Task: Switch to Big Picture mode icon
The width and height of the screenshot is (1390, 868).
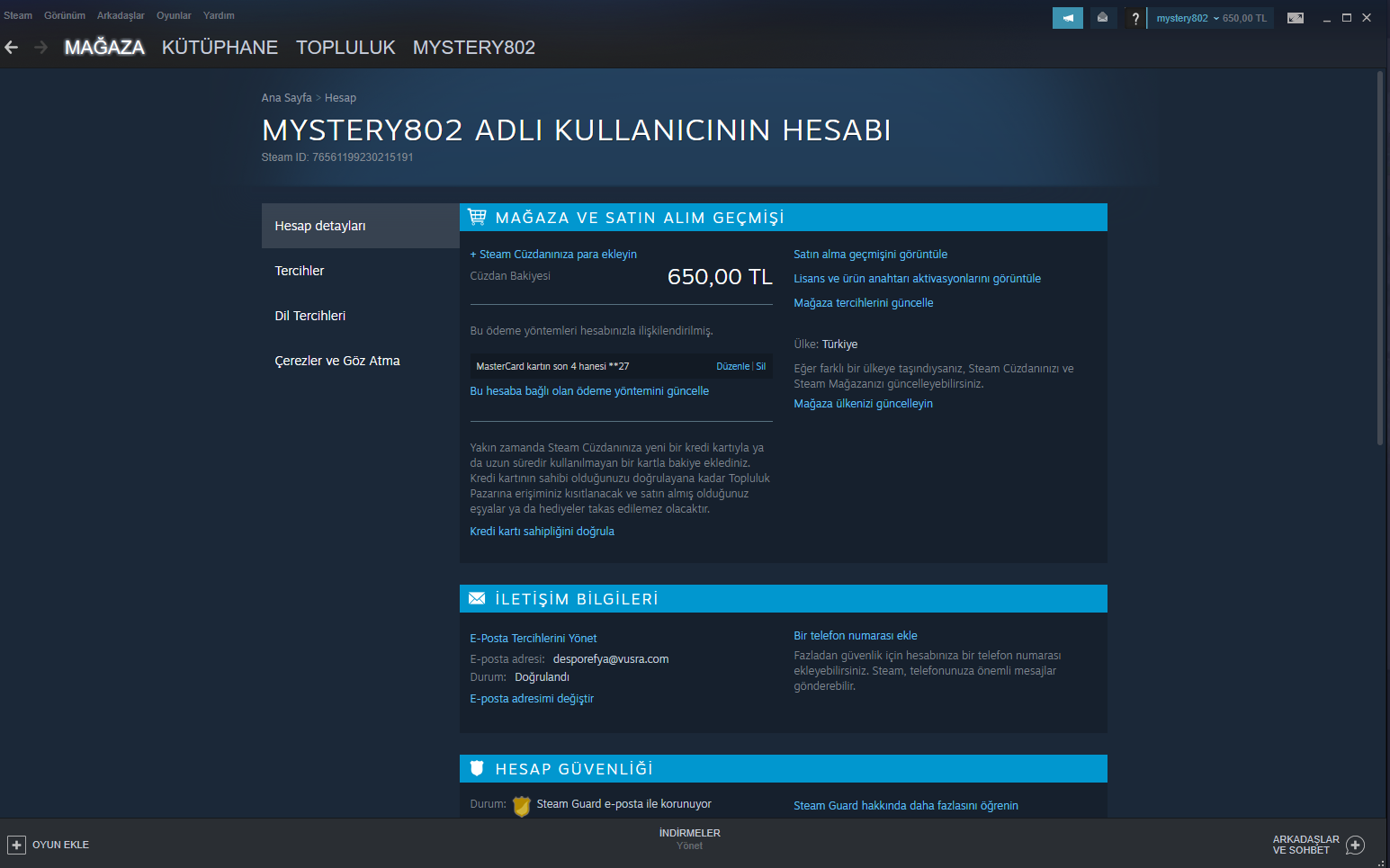Action: pyautogui.click(x=1296, y=18)
